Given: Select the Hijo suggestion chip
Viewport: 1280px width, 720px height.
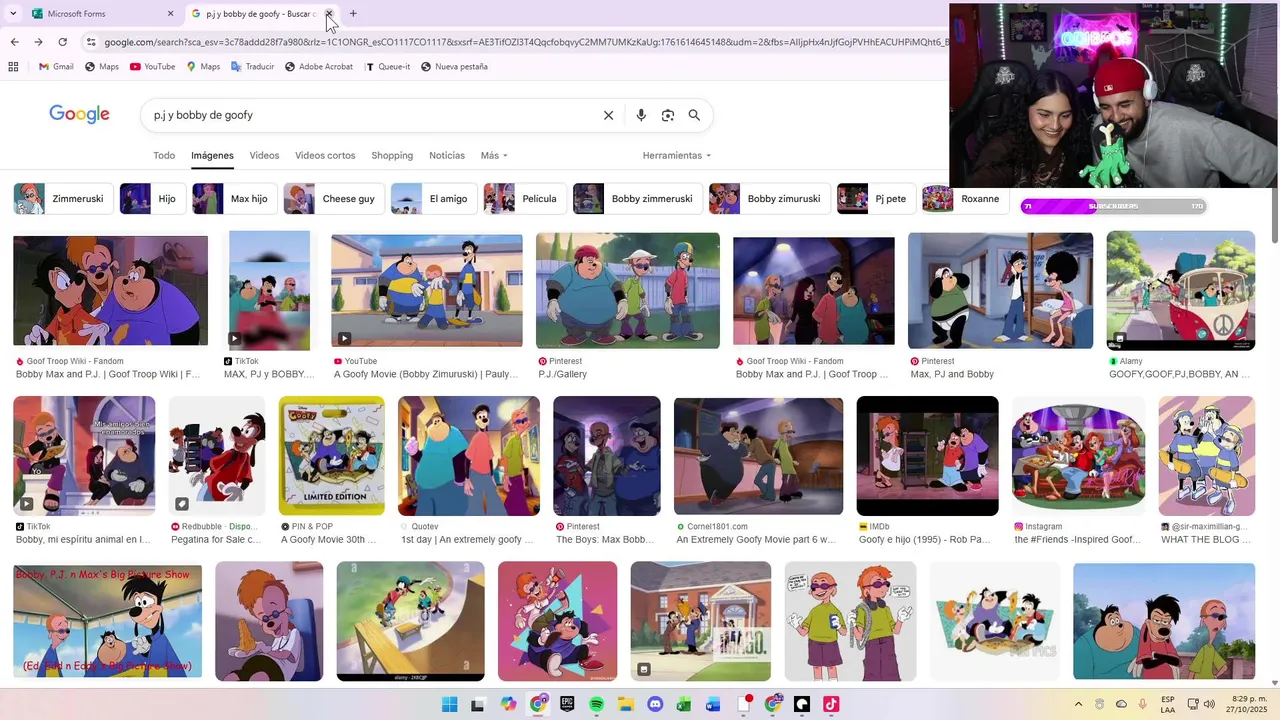Looking at the screenshot, I should pyautogui.click(x=152, y=199).
